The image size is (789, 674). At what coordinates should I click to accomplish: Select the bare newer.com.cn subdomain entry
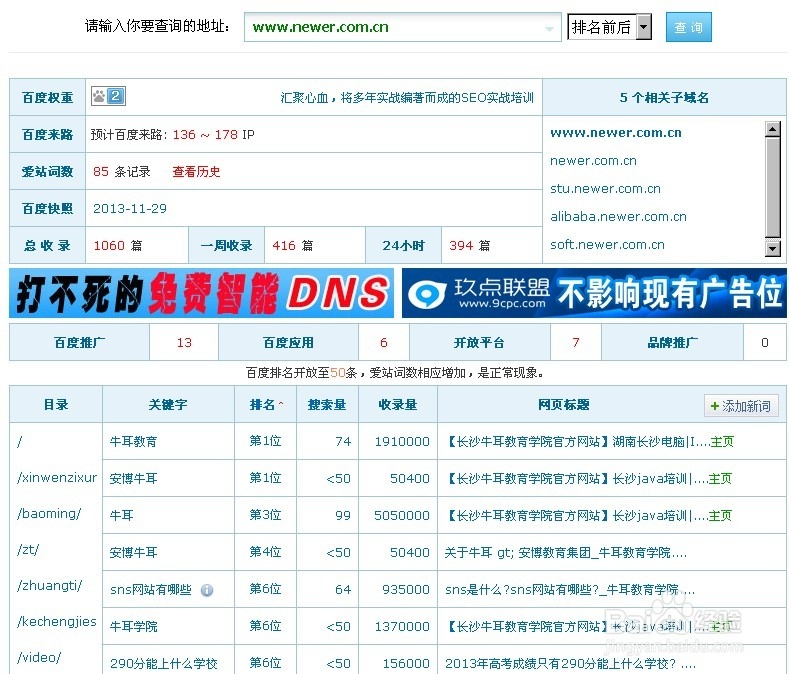[x=593, y=161]
